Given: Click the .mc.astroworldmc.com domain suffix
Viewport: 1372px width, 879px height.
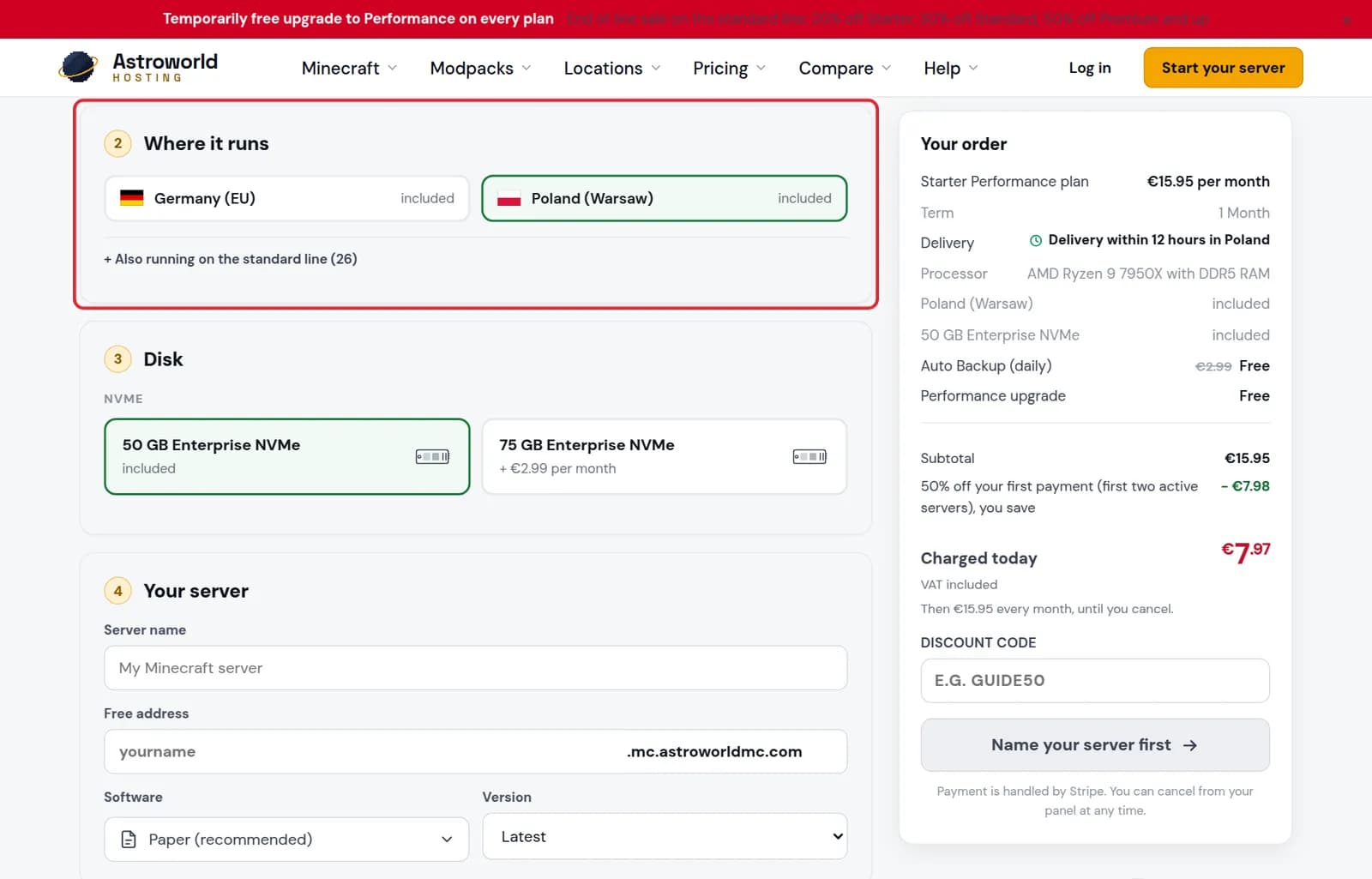Looking at the screenshot, I should 714,751.
